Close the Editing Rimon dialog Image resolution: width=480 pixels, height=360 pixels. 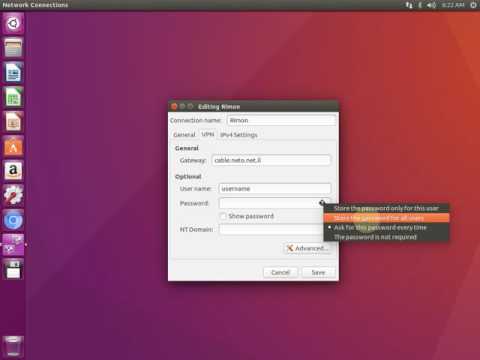pyautogui.click(x=174, y=106)
